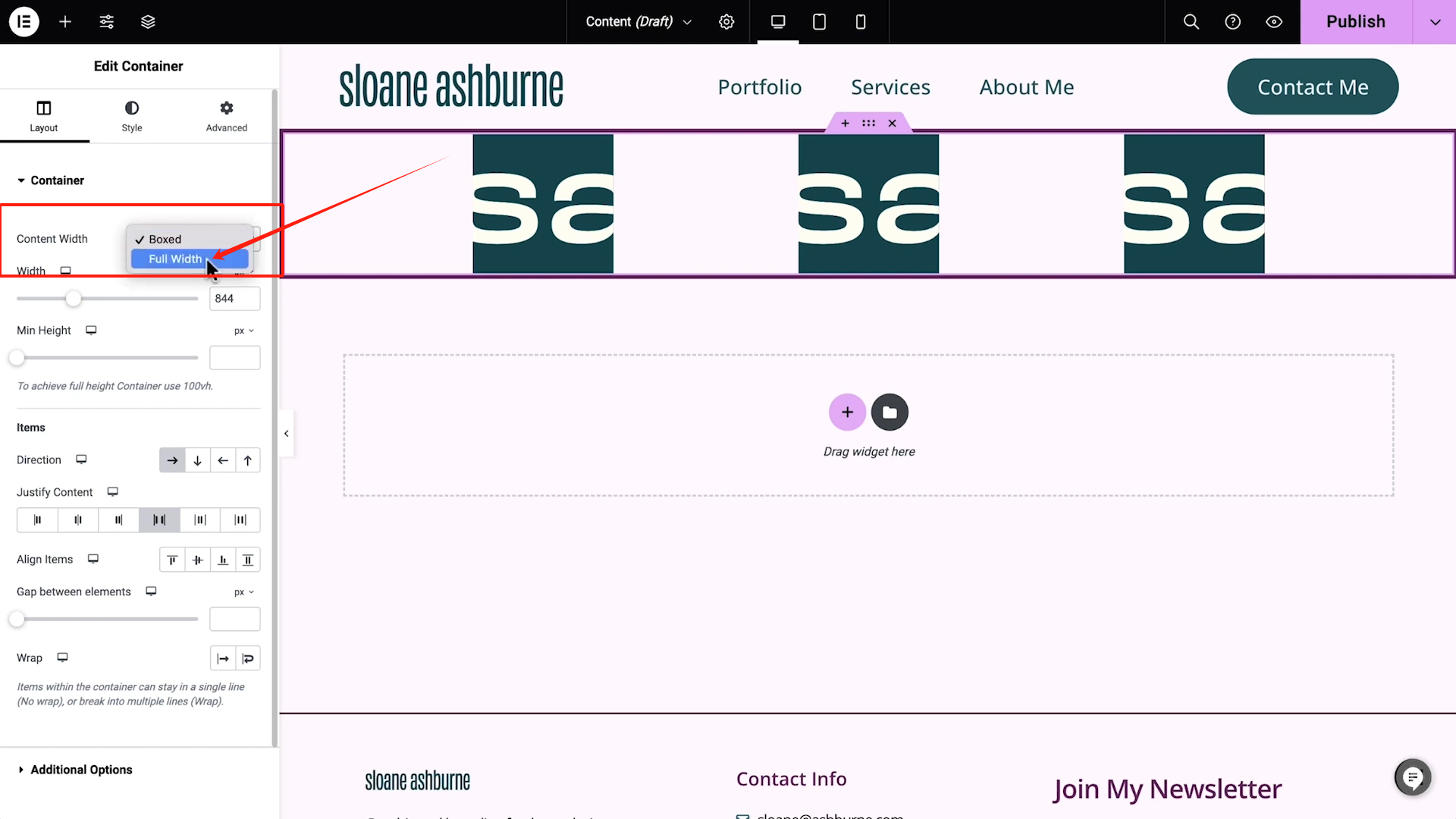Open the Finder search icon
This screenshot has width=1456, height=819.
click(x=1191, y=21)
